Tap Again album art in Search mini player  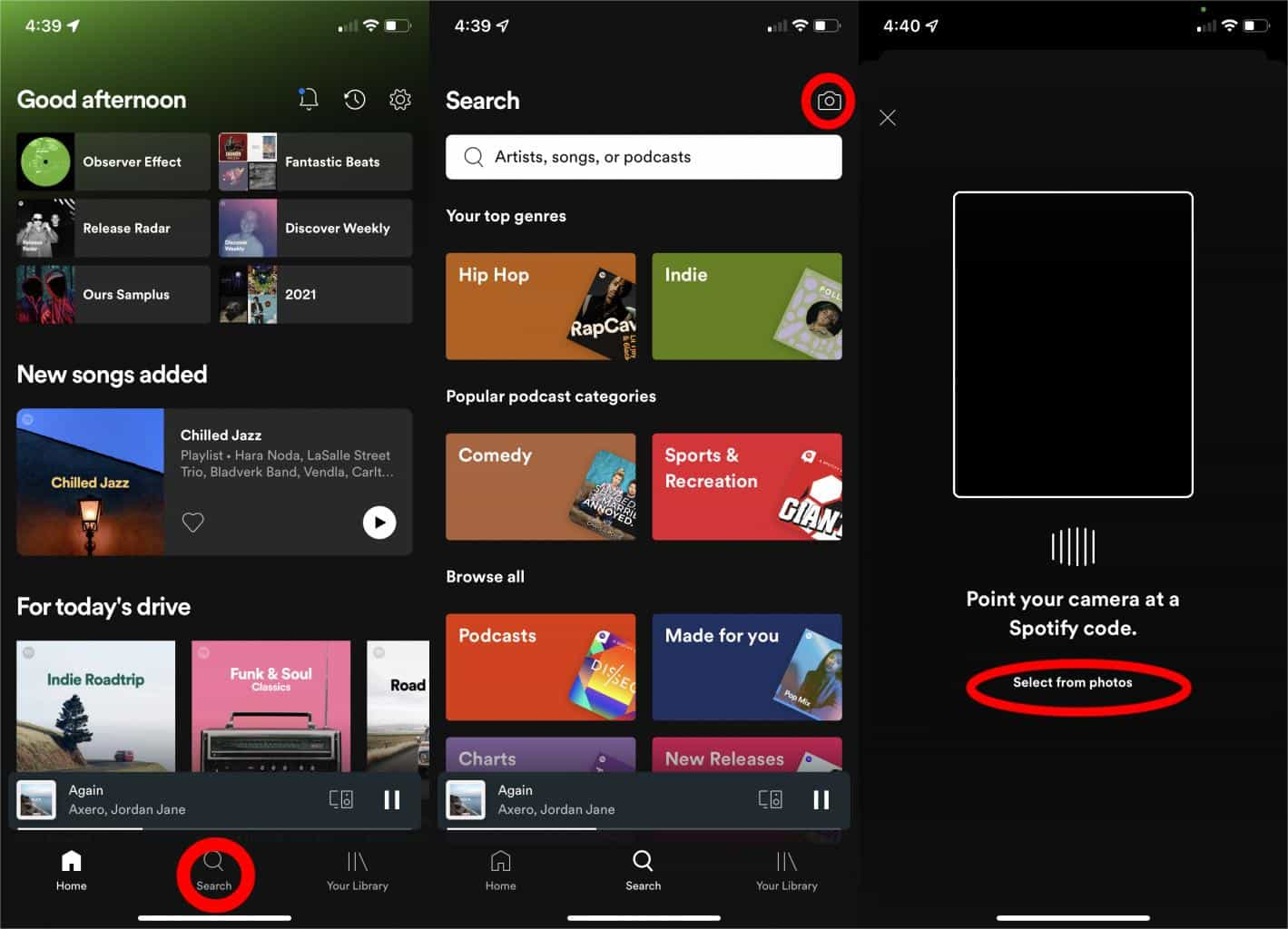click(x=466, y=799)
